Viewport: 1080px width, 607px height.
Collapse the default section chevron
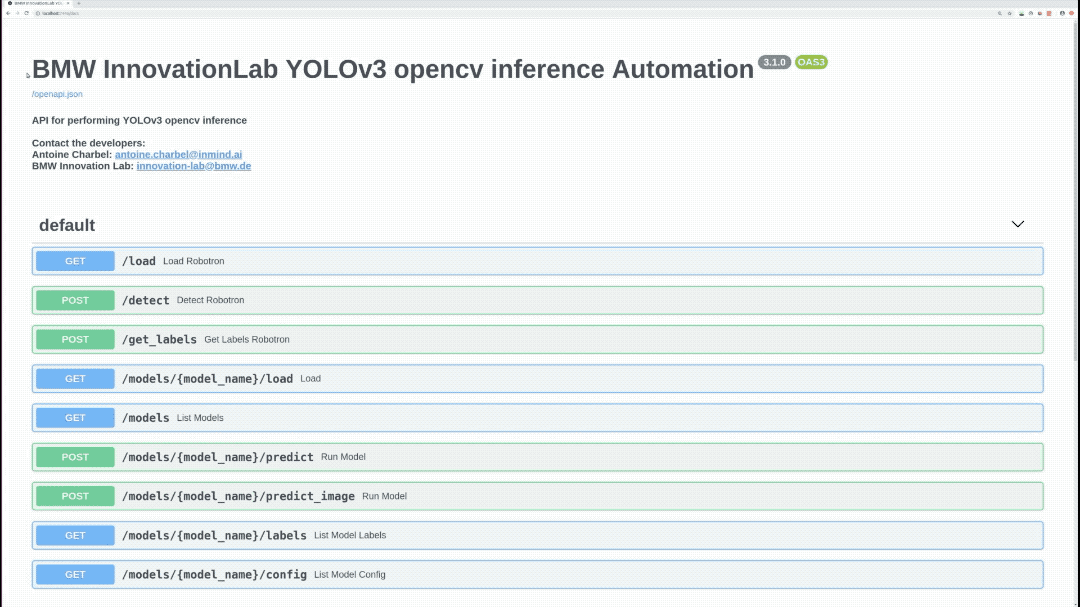pyautogui.click(x=1018, y=225)
